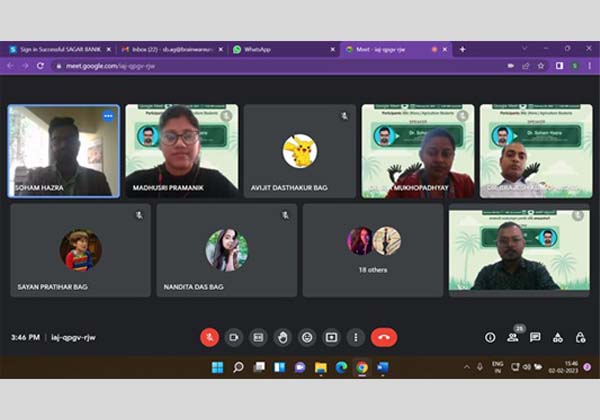Expand the 18 others participant tile
The height and width of the screenshot is (420, 600).
click(373, 250)
